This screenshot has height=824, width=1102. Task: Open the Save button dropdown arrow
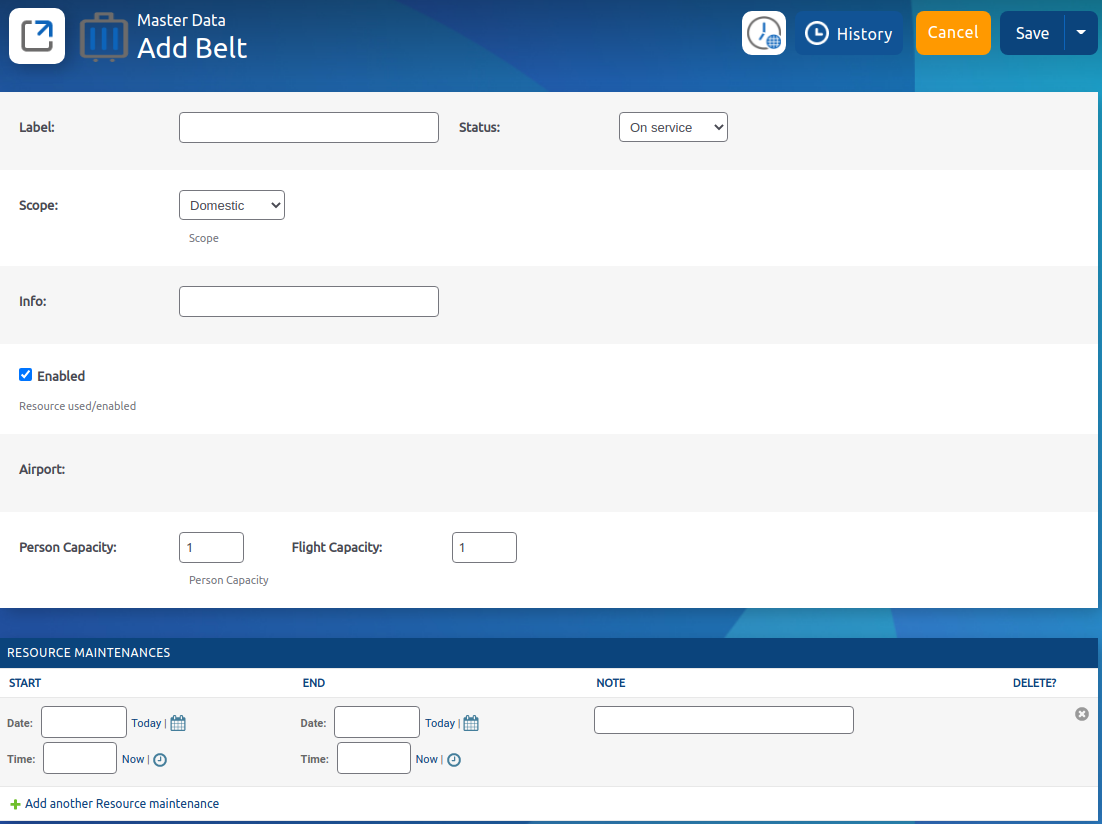(1081, 33)
